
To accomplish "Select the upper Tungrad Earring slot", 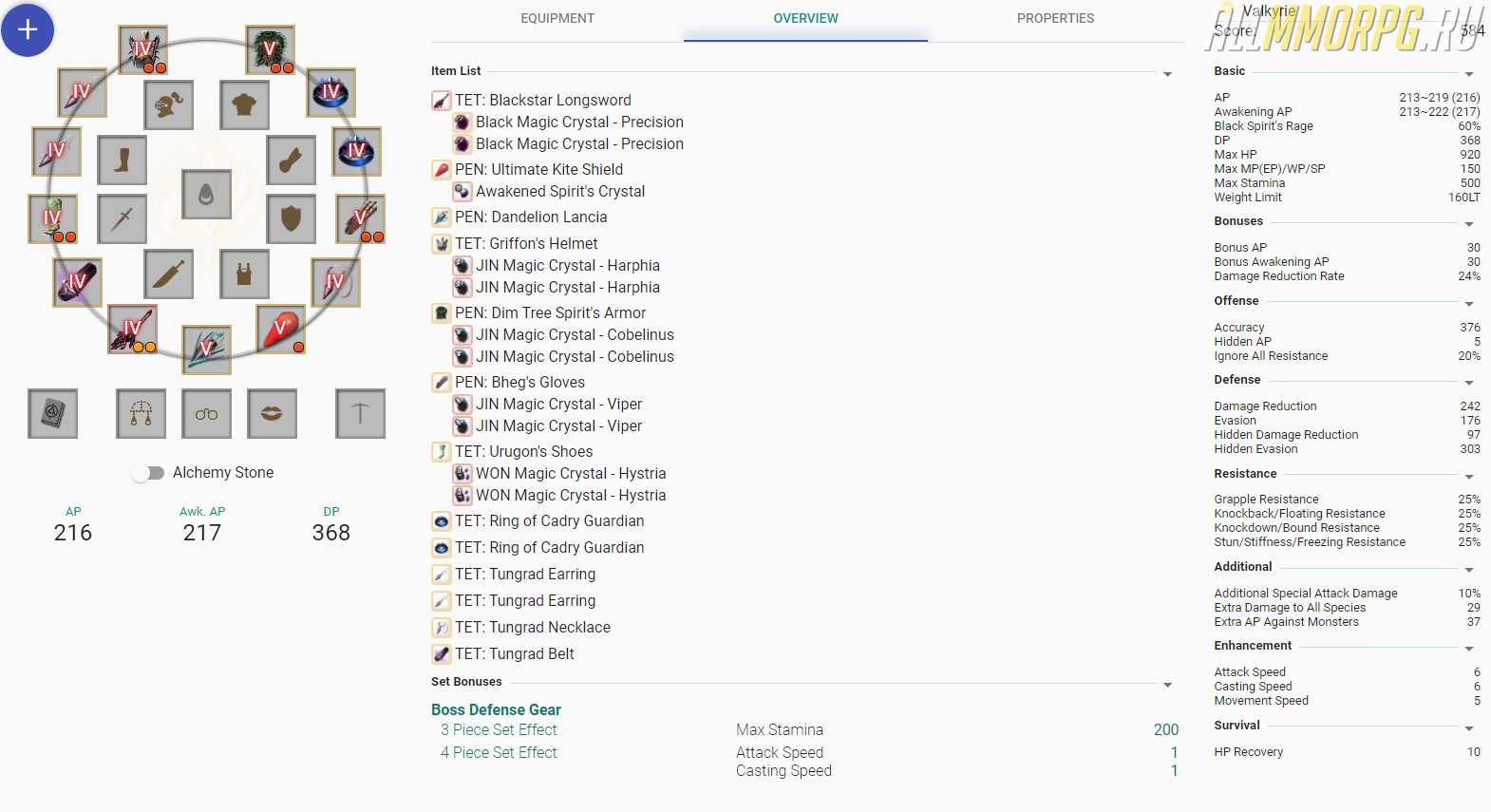I will tap(82, 92).
